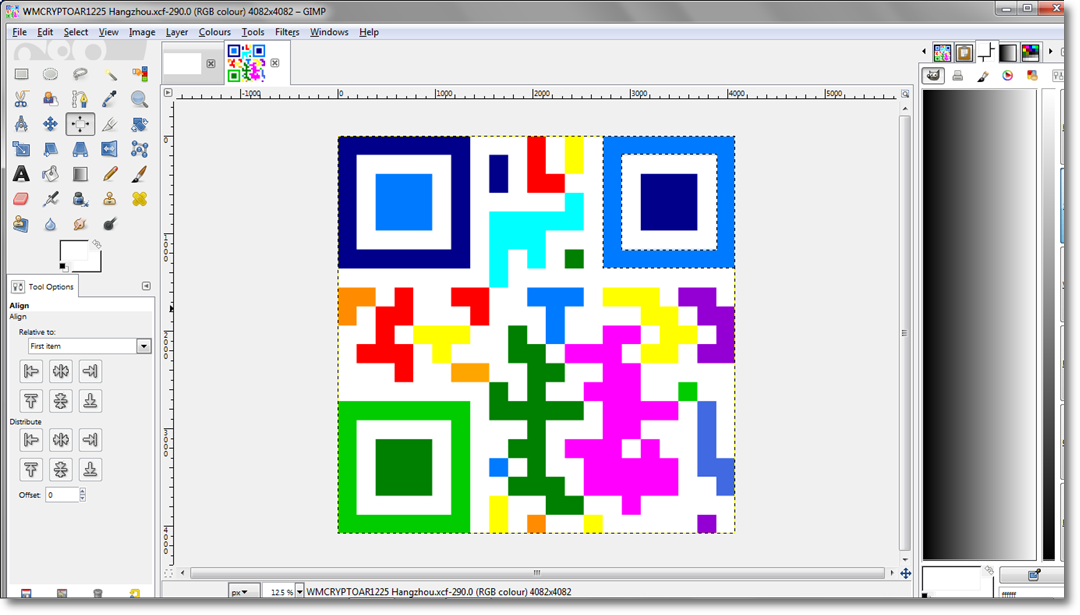Pick the Paintbrush tool
The image size is (1080, 615).
[140, 174]
